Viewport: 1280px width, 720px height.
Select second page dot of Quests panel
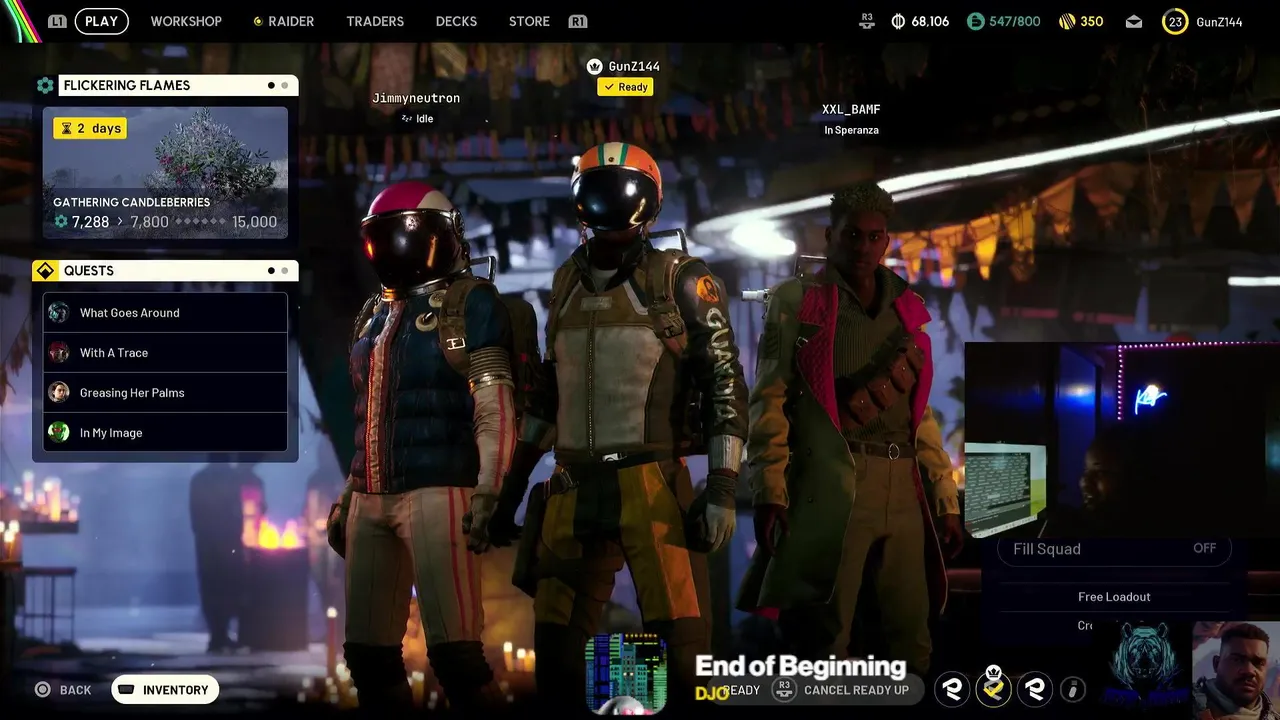click(x=285, y=271)
